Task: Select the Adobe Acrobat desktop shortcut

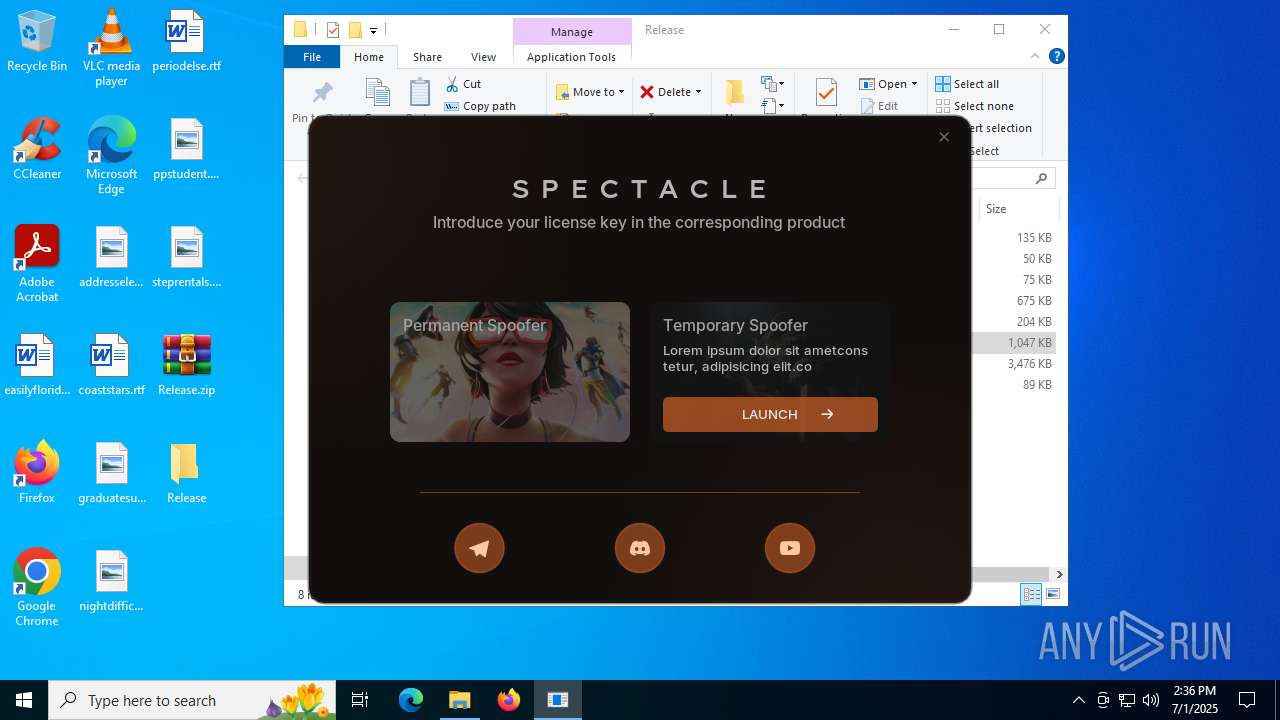Action: coord(37,264)
